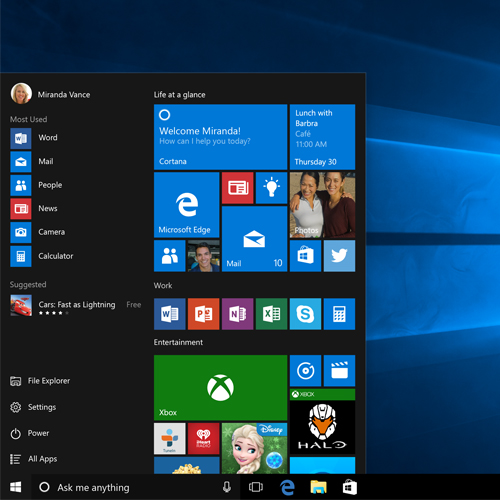Show All Apps list
Viewport: 500px width, 500px height.
pos(33,459)
